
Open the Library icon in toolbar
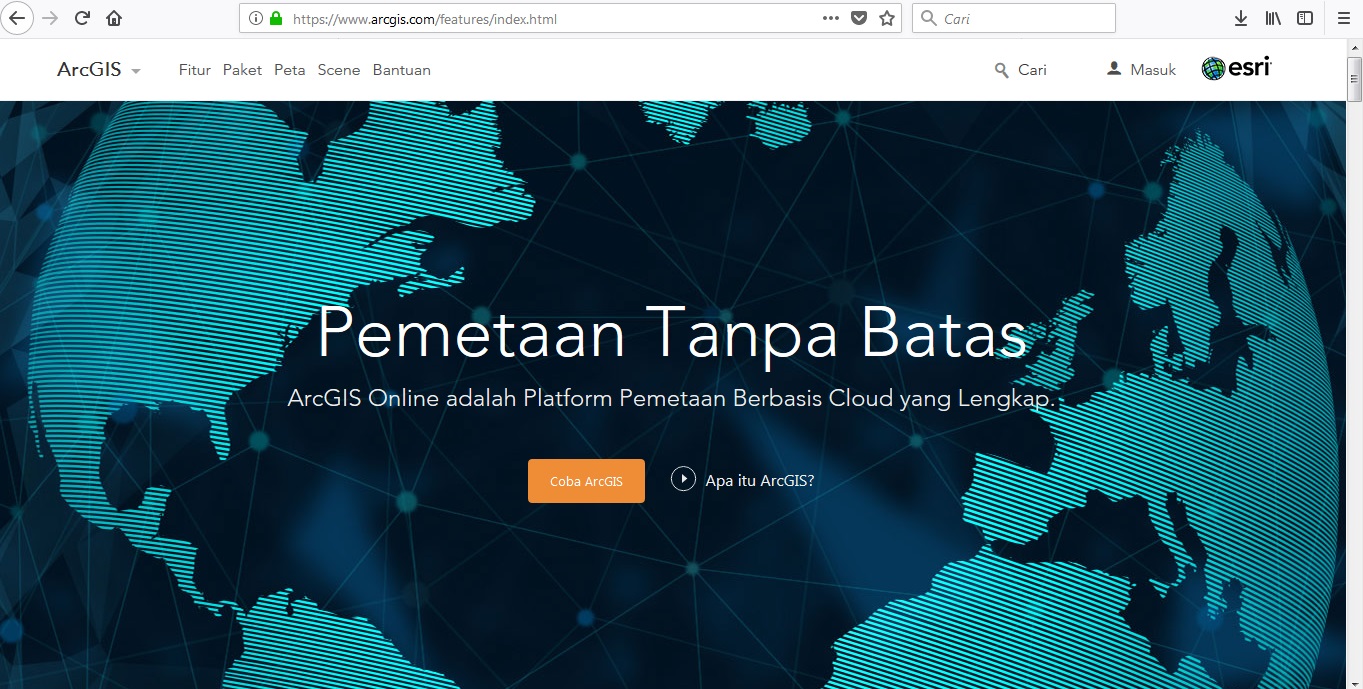pos(1272,18)
